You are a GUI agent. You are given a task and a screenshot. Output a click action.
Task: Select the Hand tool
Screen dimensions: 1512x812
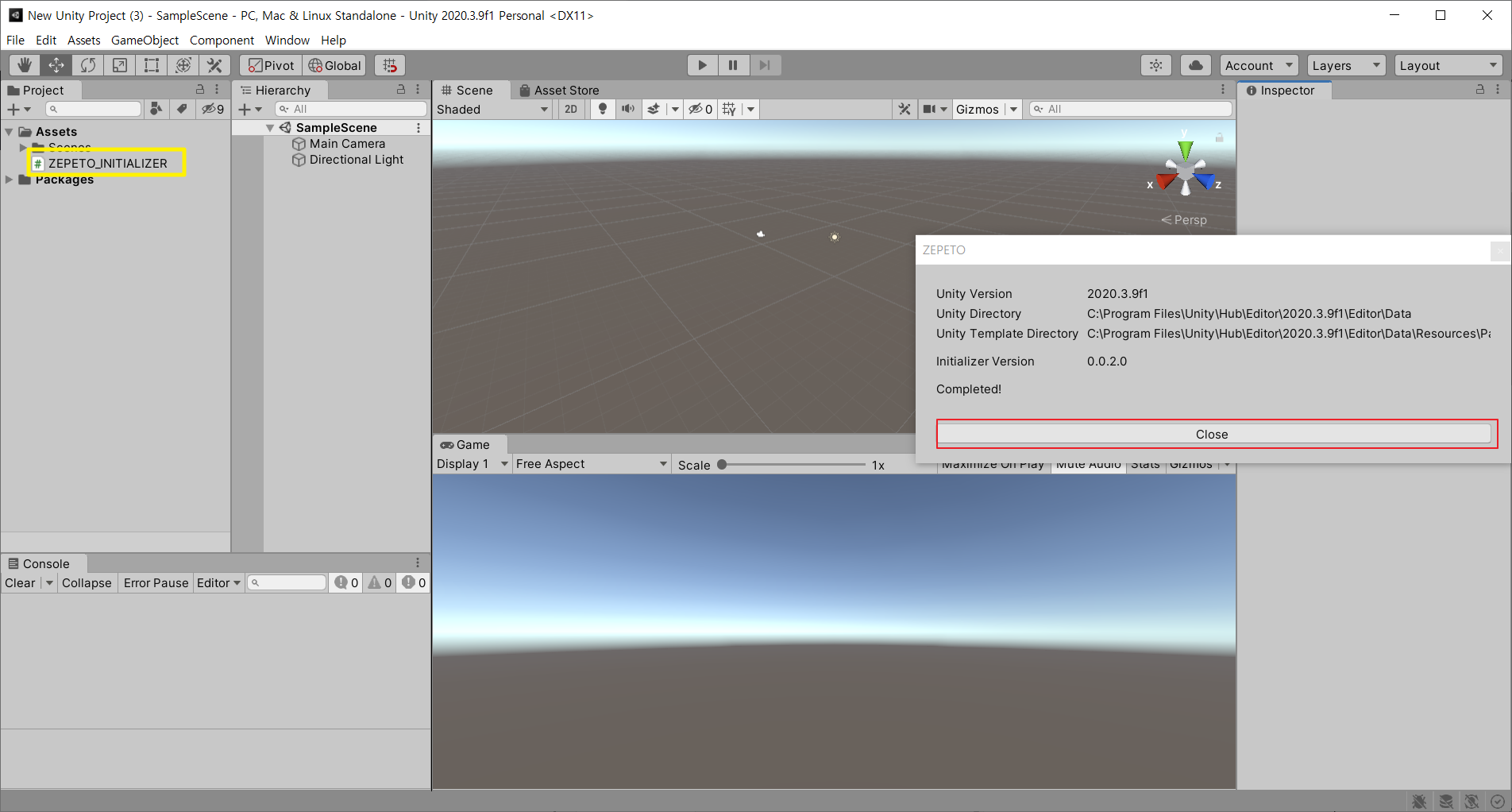(x=25, y=65)
